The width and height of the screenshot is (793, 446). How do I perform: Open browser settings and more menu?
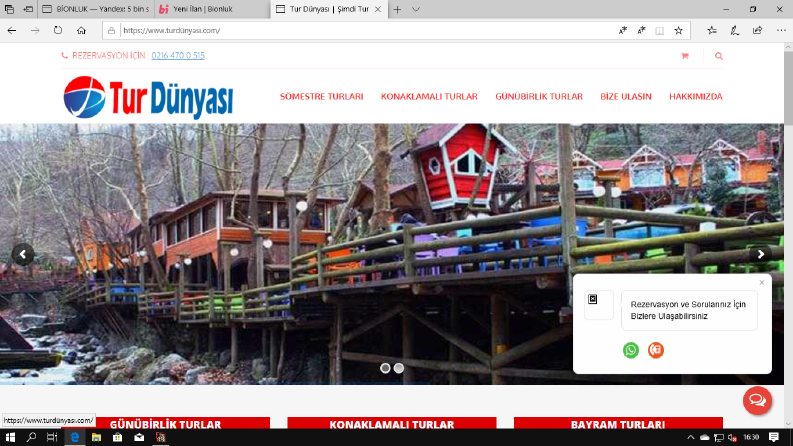coord(781,30)
